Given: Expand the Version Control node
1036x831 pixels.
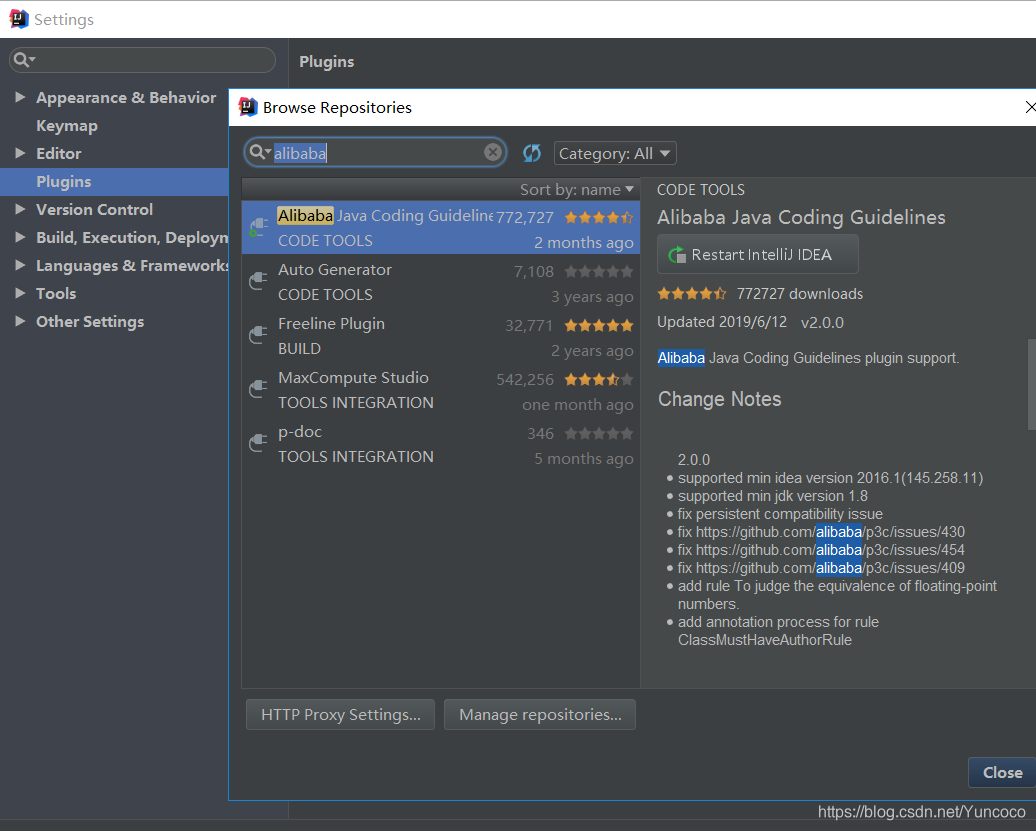Looking at the screenshot, I should pos(20,209).
